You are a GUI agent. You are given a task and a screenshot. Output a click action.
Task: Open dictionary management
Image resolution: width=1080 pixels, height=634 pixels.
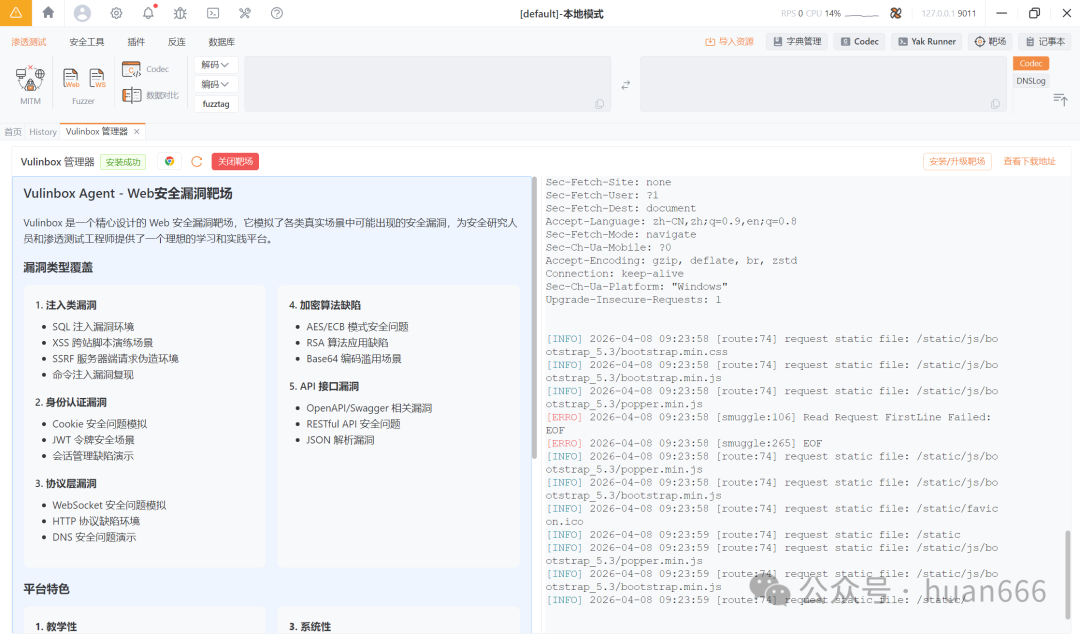tap(797, 41)
